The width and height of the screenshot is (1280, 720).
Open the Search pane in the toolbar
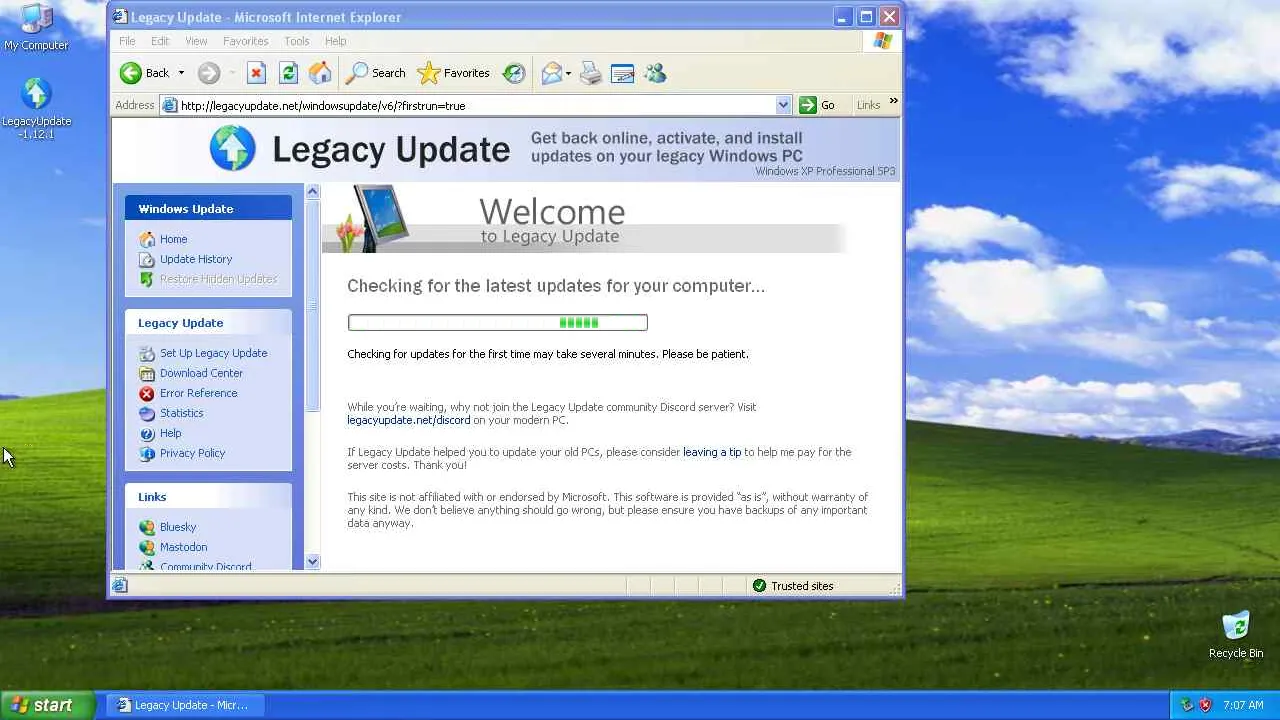point(376,73)
